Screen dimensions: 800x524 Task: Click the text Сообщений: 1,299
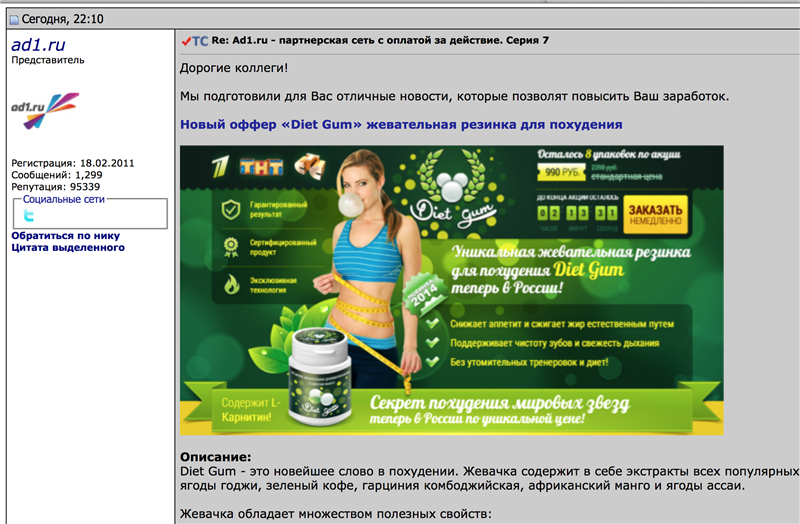point(57,175)
